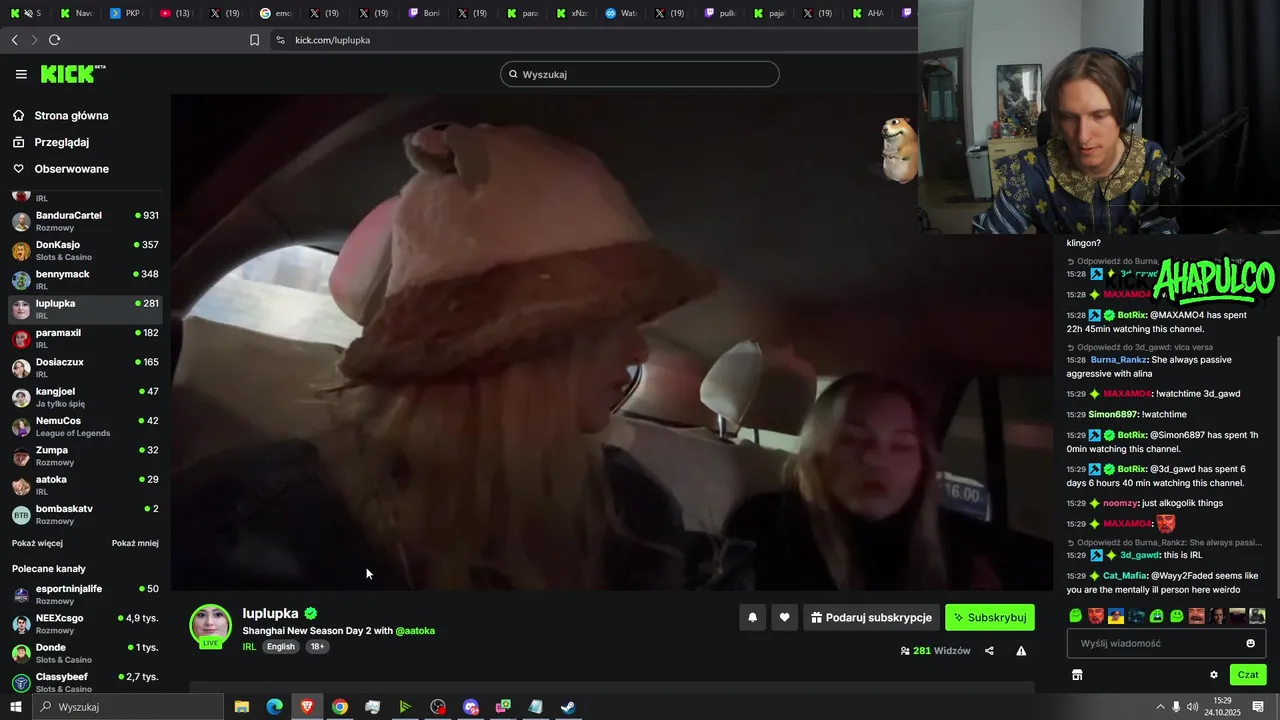The height and width of the screenshot is (720, 1280).
Task: Click Podaruj subskrypcje button
Action: click(872, 618)
